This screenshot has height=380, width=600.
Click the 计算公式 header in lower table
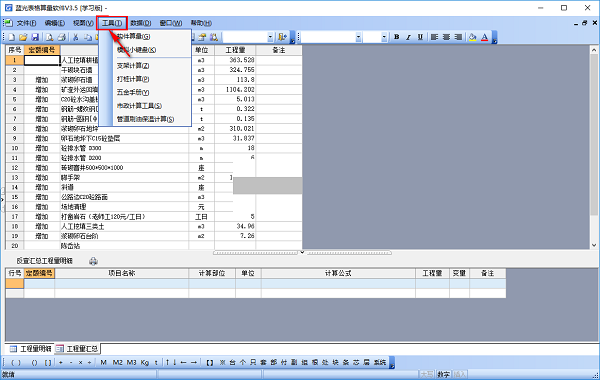click(338, 273)
